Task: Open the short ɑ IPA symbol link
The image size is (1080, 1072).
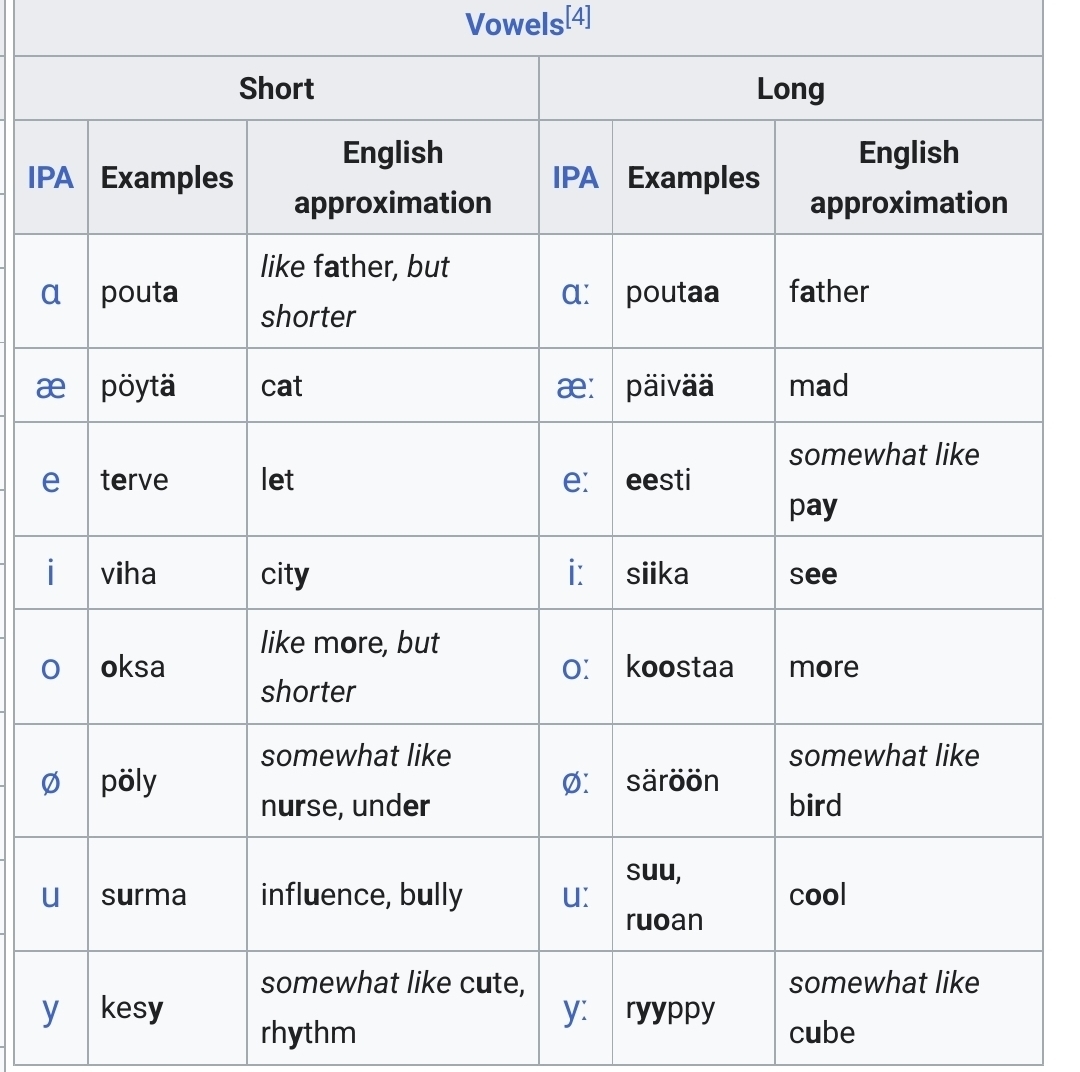Action: [50, 292]
